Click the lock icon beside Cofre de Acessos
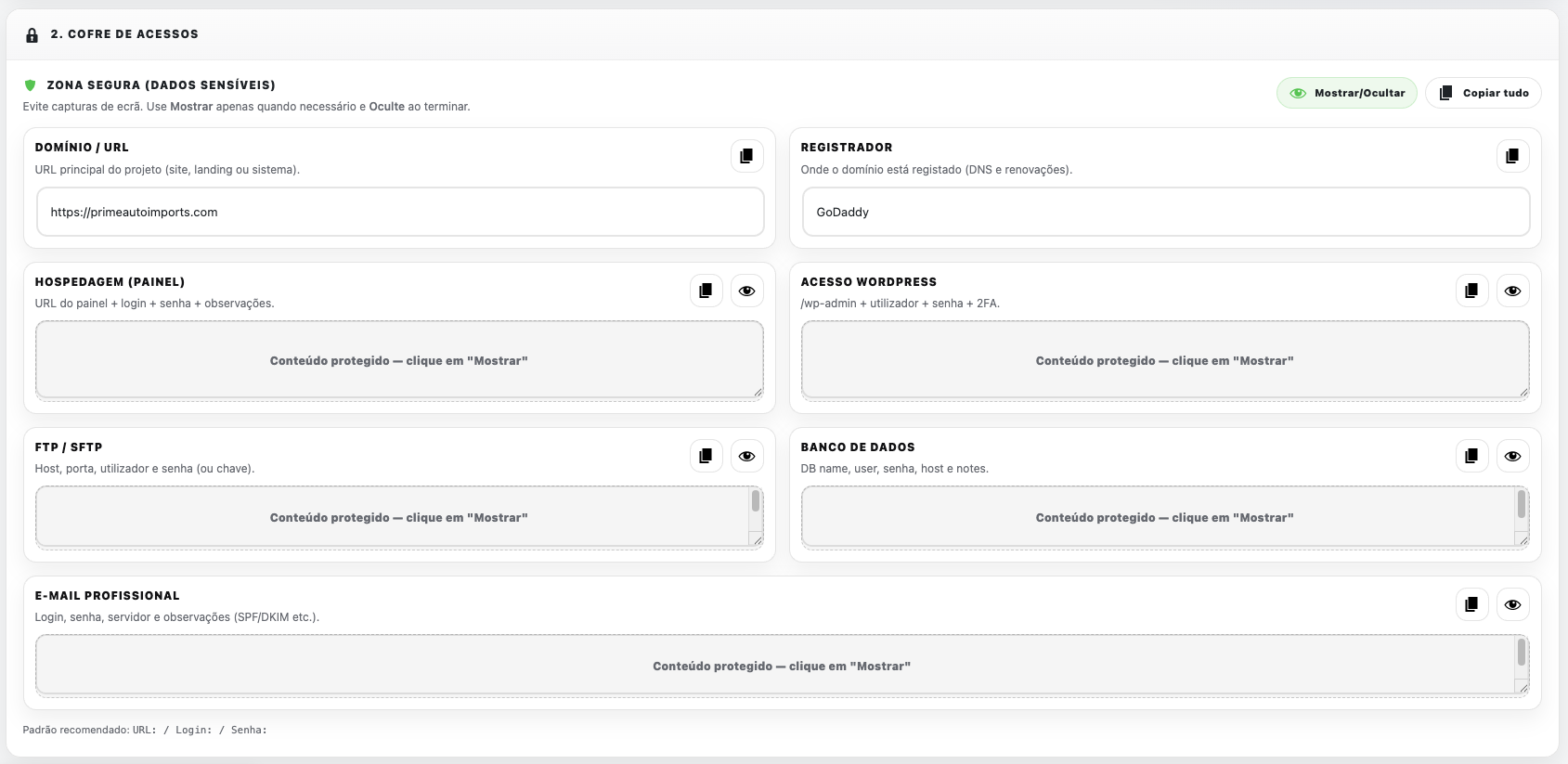Image resolution: width=1568 pixels, height=764 pixels. pos(32,35)
